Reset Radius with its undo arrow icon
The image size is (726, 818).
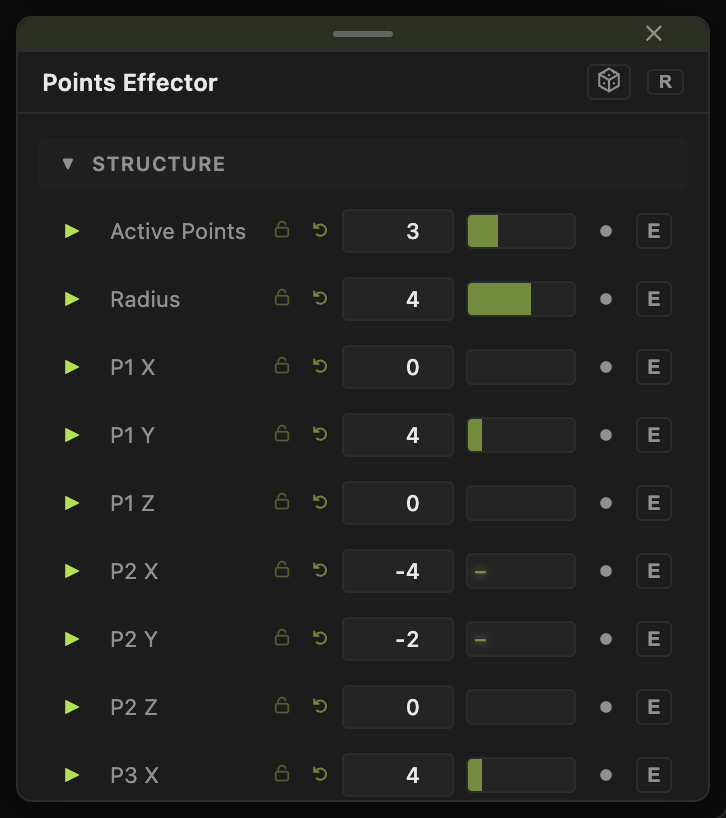click(320, 298)
